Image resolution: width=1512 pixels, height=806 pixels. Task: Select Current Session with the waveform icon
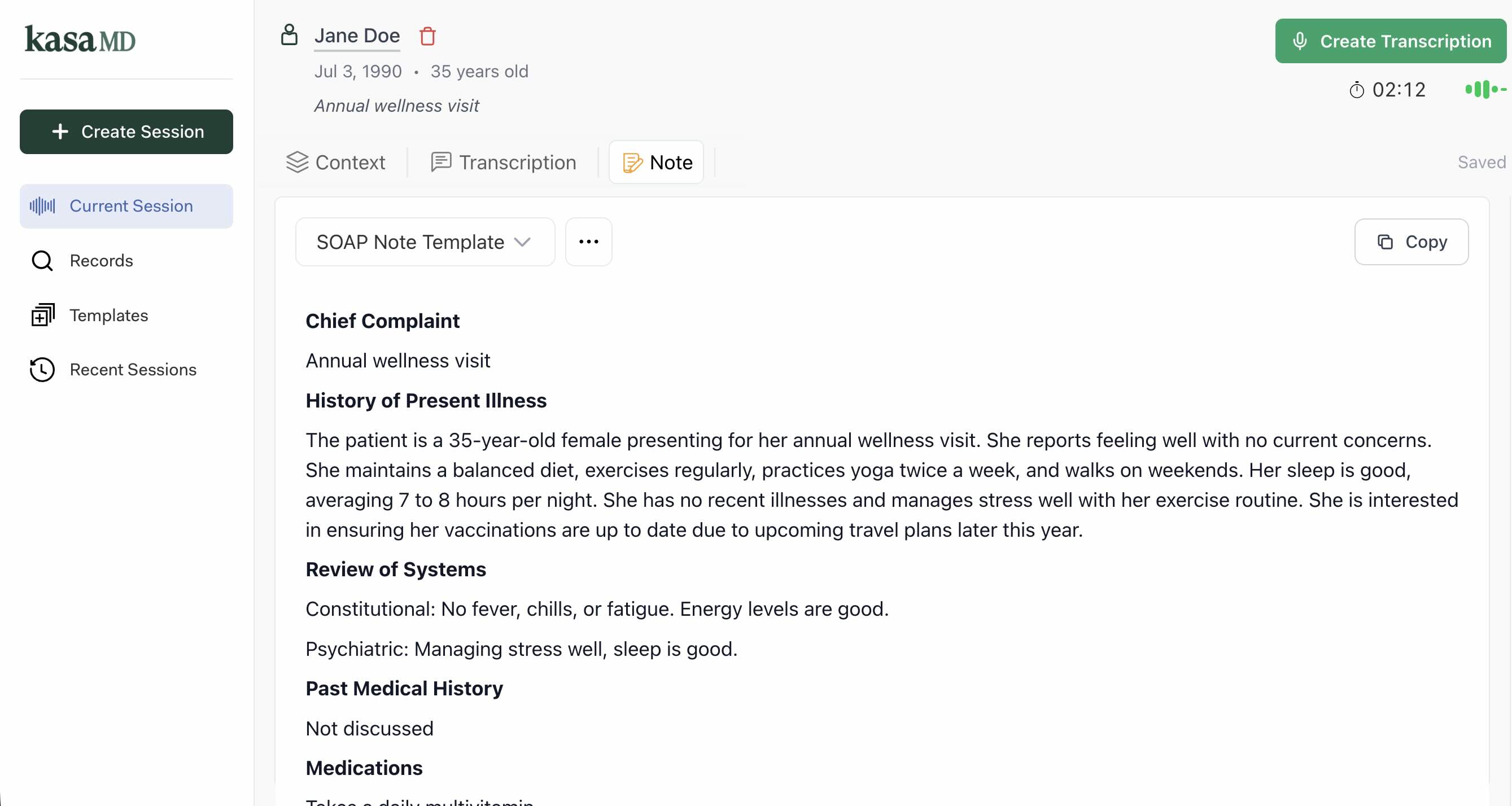click(41, 206)
